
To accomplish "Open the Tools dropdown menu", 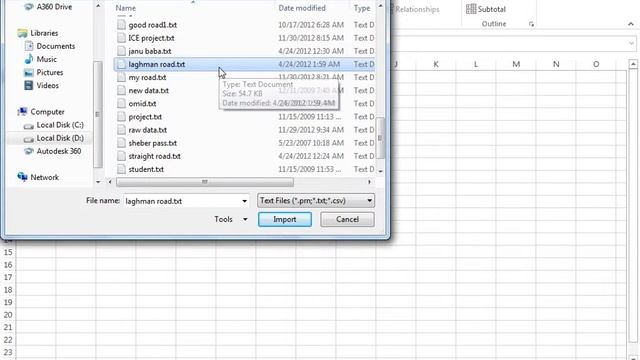I will pyautogui.click(x=231, y=219).
